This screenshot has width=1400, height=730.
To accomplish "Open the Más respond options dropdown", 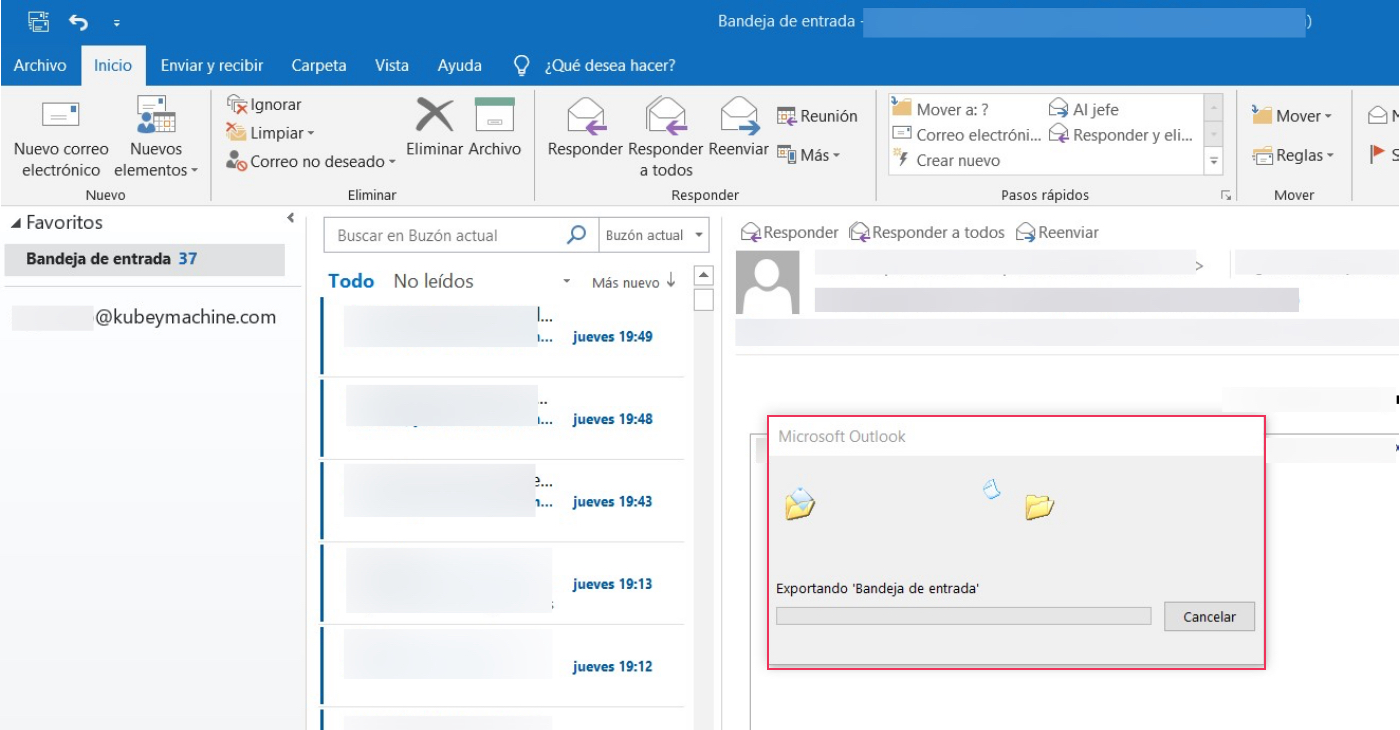I will pyautogui.click(x=809, y=155).
